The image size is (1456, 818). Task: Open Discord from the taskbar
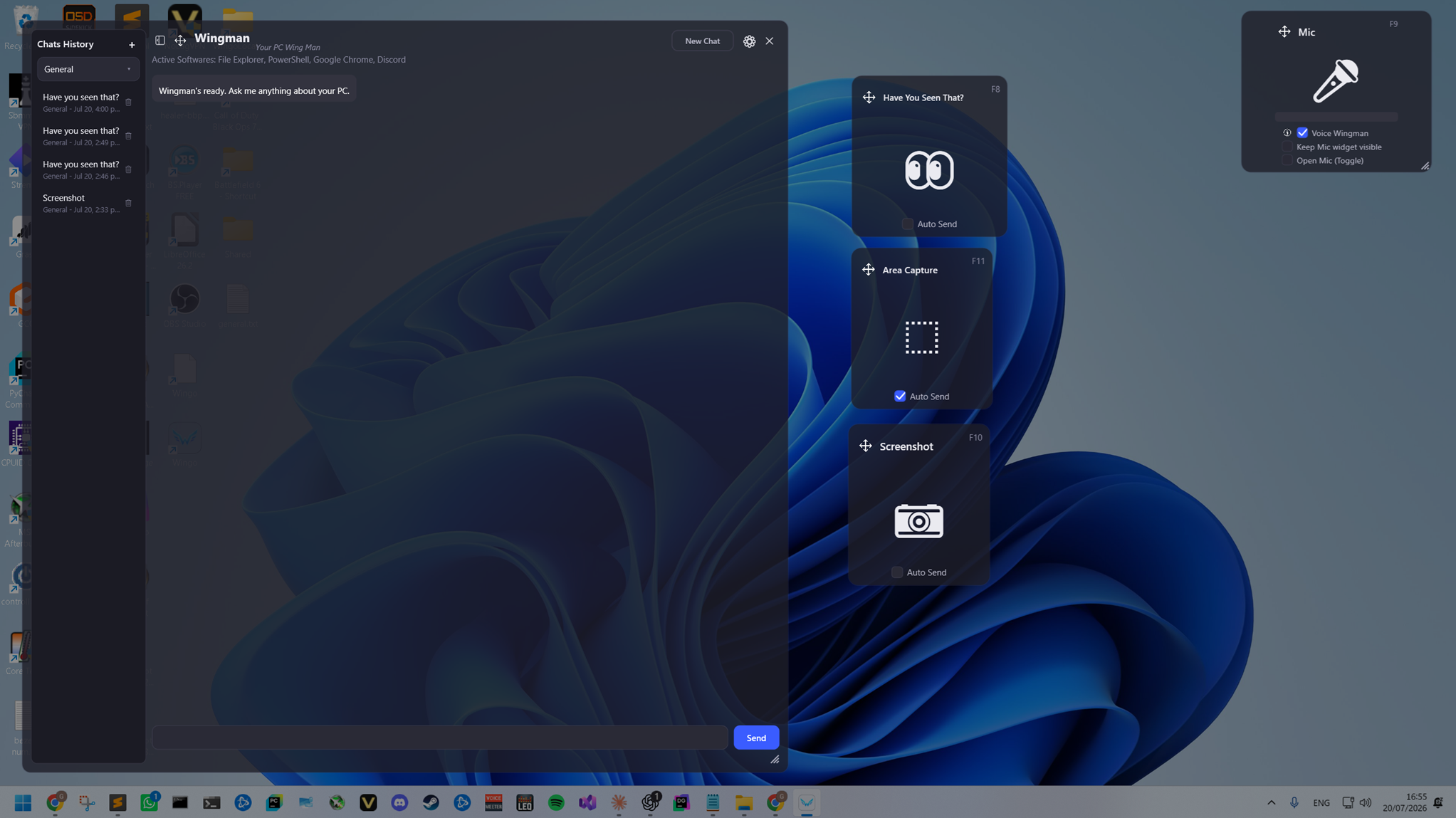point(399,802)
